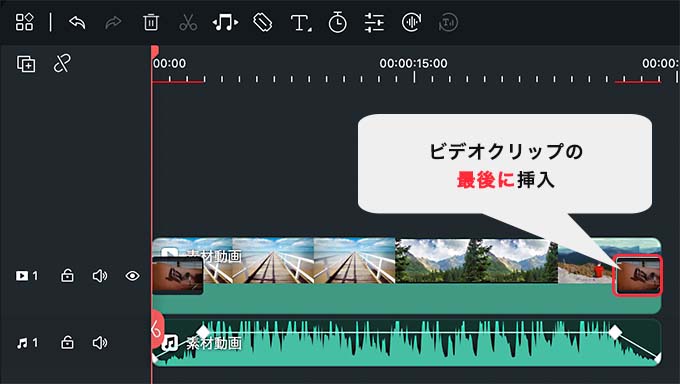Viewport: 680px width, 384px height.
Task: Click the delete trash can icon
Action: coord(150,22)
